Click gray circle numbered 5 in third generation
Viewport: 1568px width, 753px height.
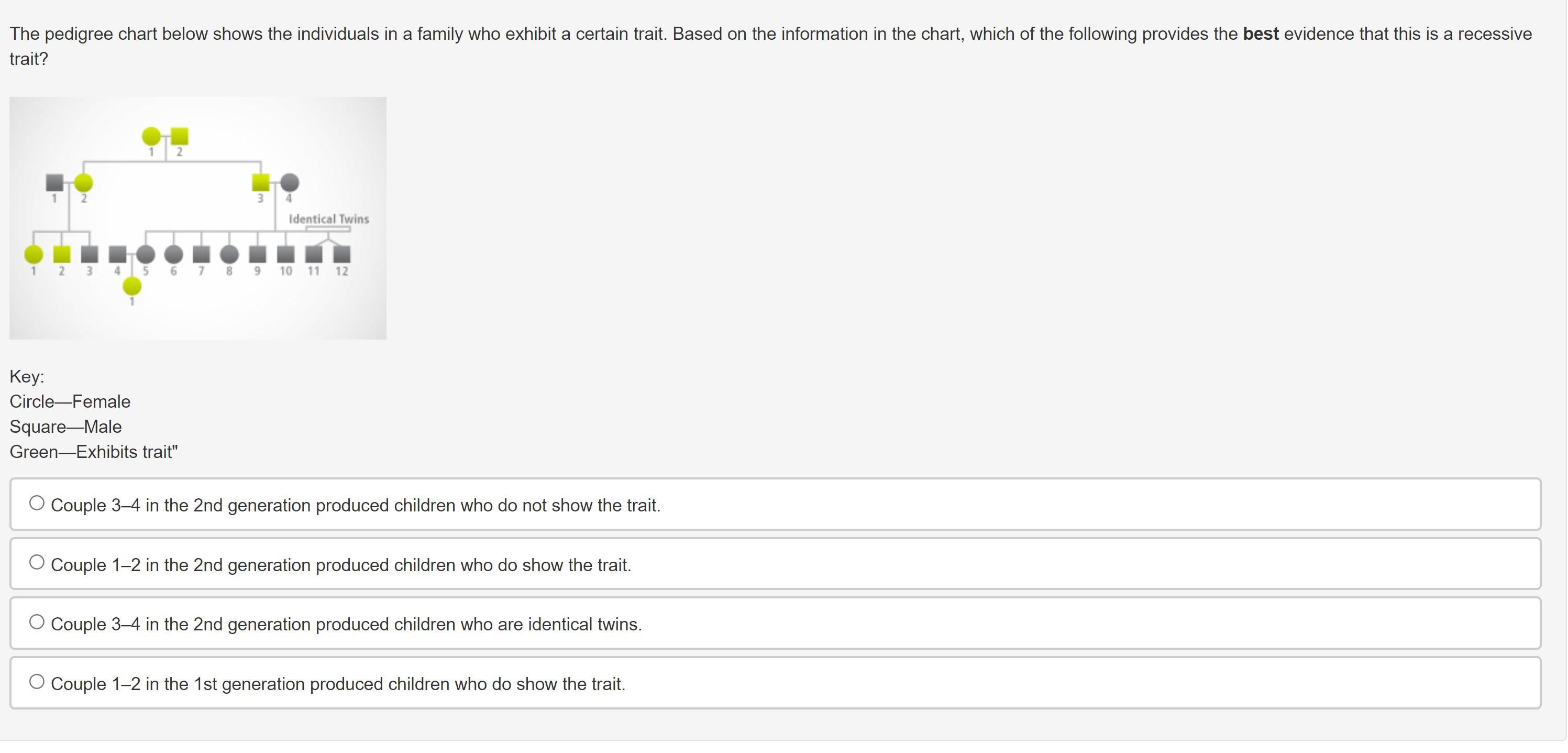point(146,254)
